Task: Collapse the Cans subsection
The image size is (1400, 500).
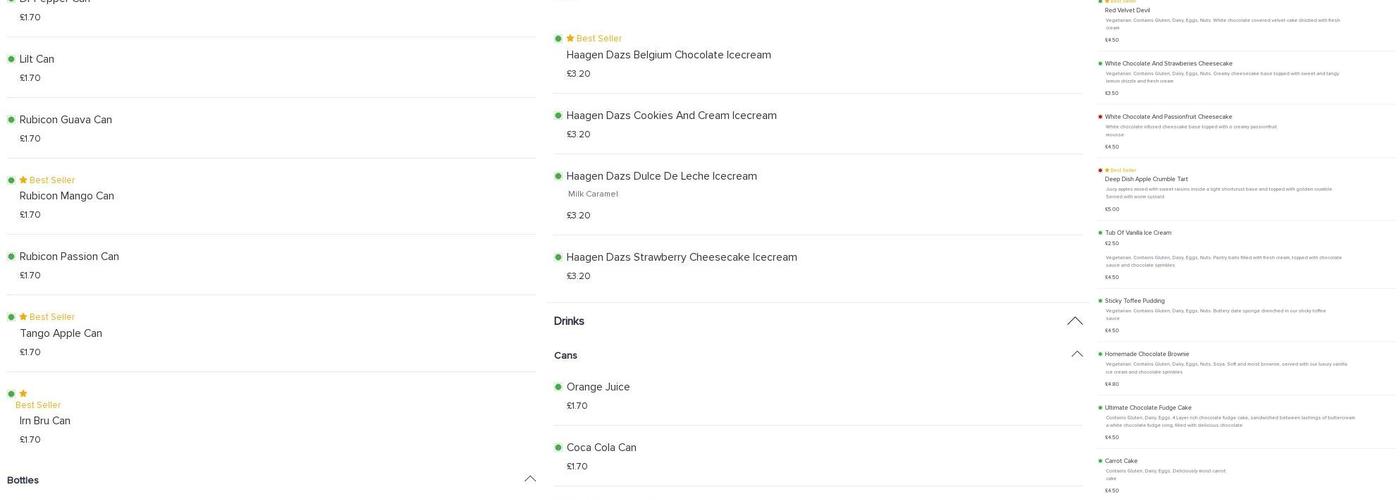Action: point(1077,354)
